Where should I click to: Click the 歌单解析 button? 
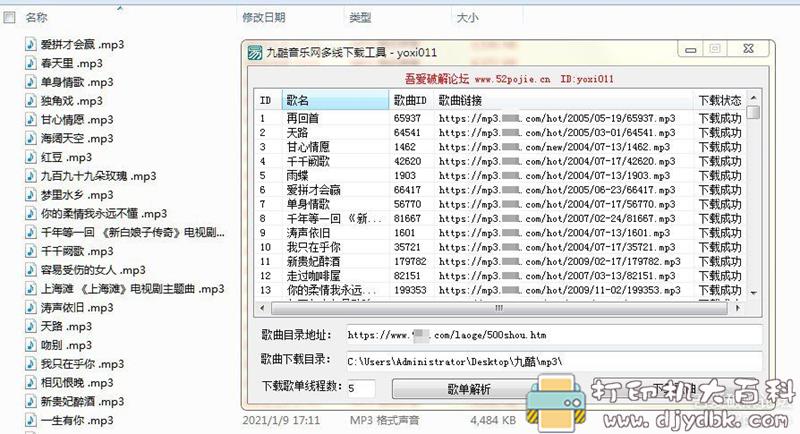tap(469, 389)
